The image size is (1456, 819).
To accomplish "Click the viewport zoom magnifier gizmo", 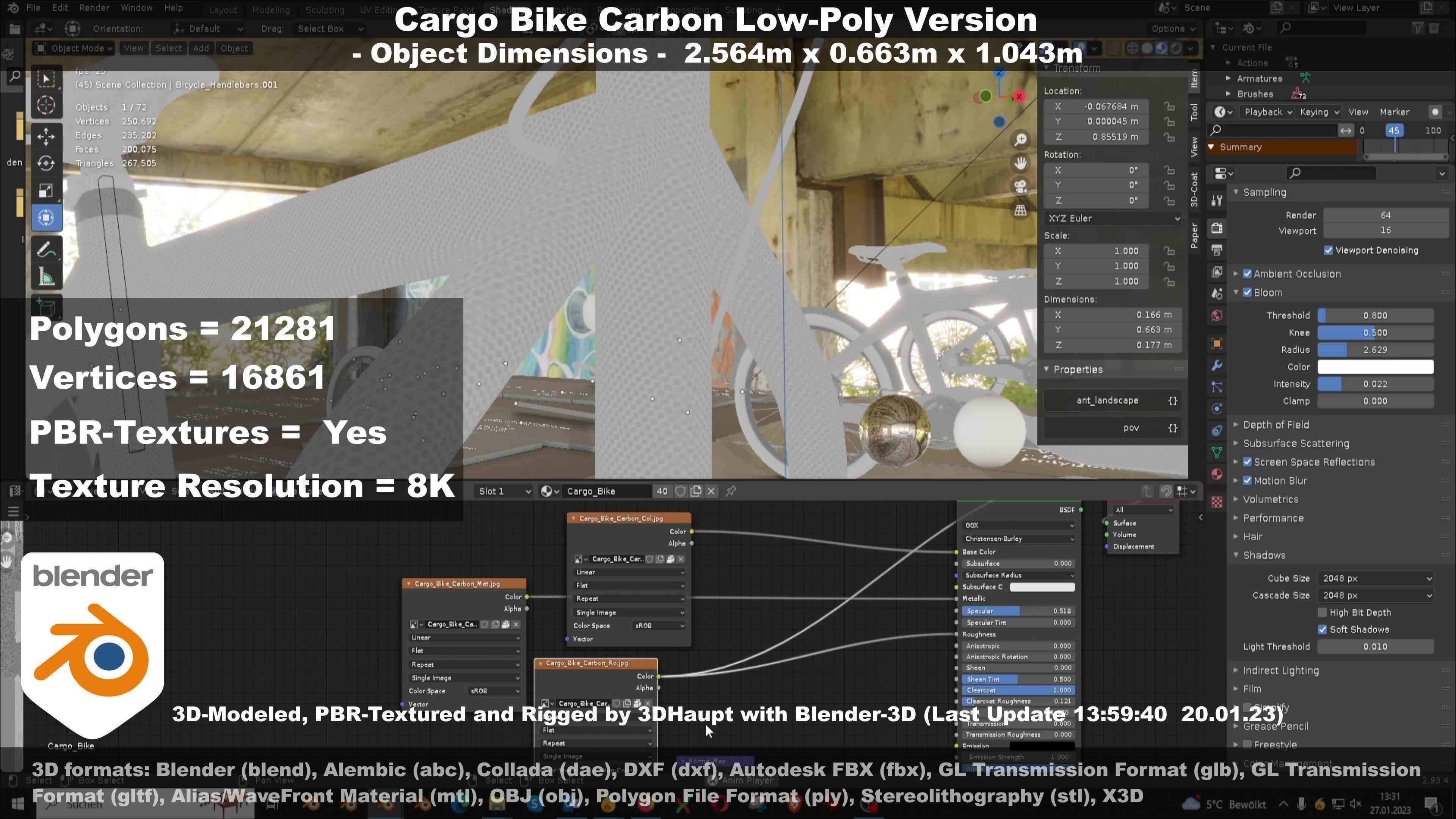I will pos(1020,140).
